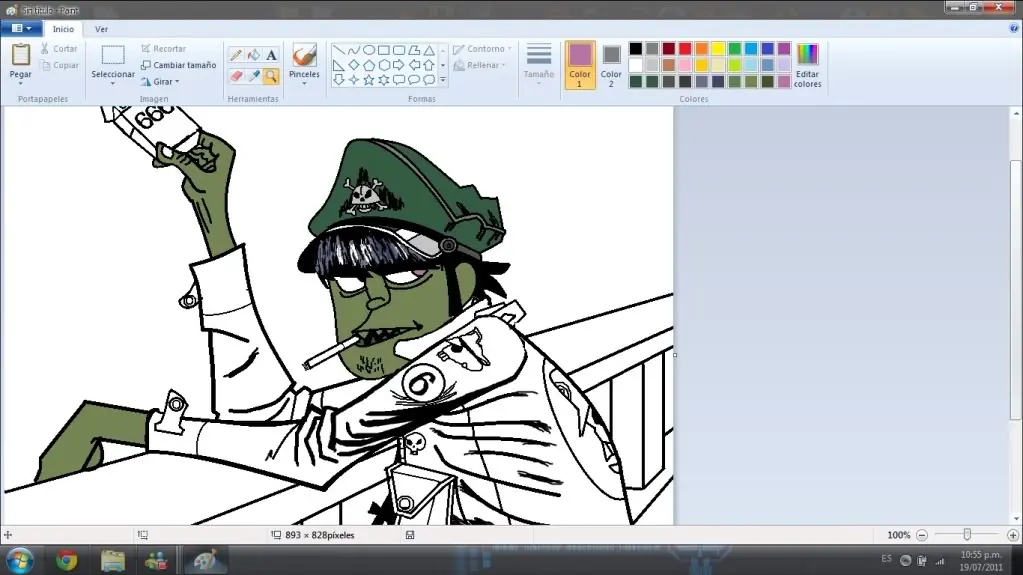Choose the down arrow shape
The image size is (1023, 575).
339,80
